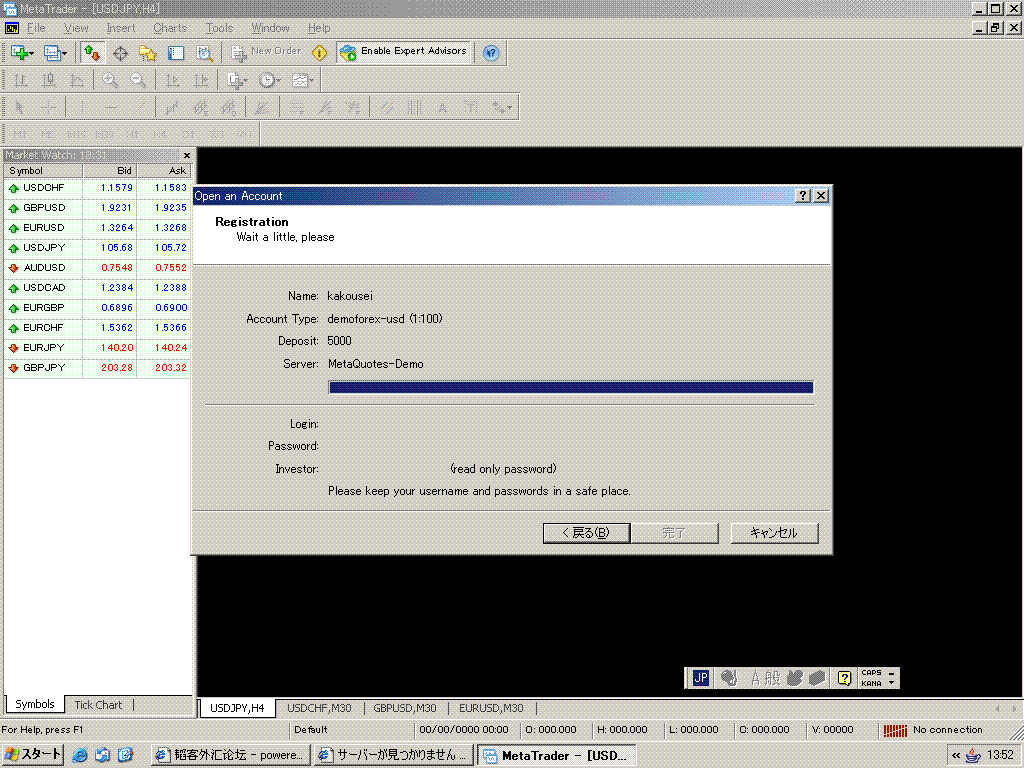Switch to Line Chart display

77,80
